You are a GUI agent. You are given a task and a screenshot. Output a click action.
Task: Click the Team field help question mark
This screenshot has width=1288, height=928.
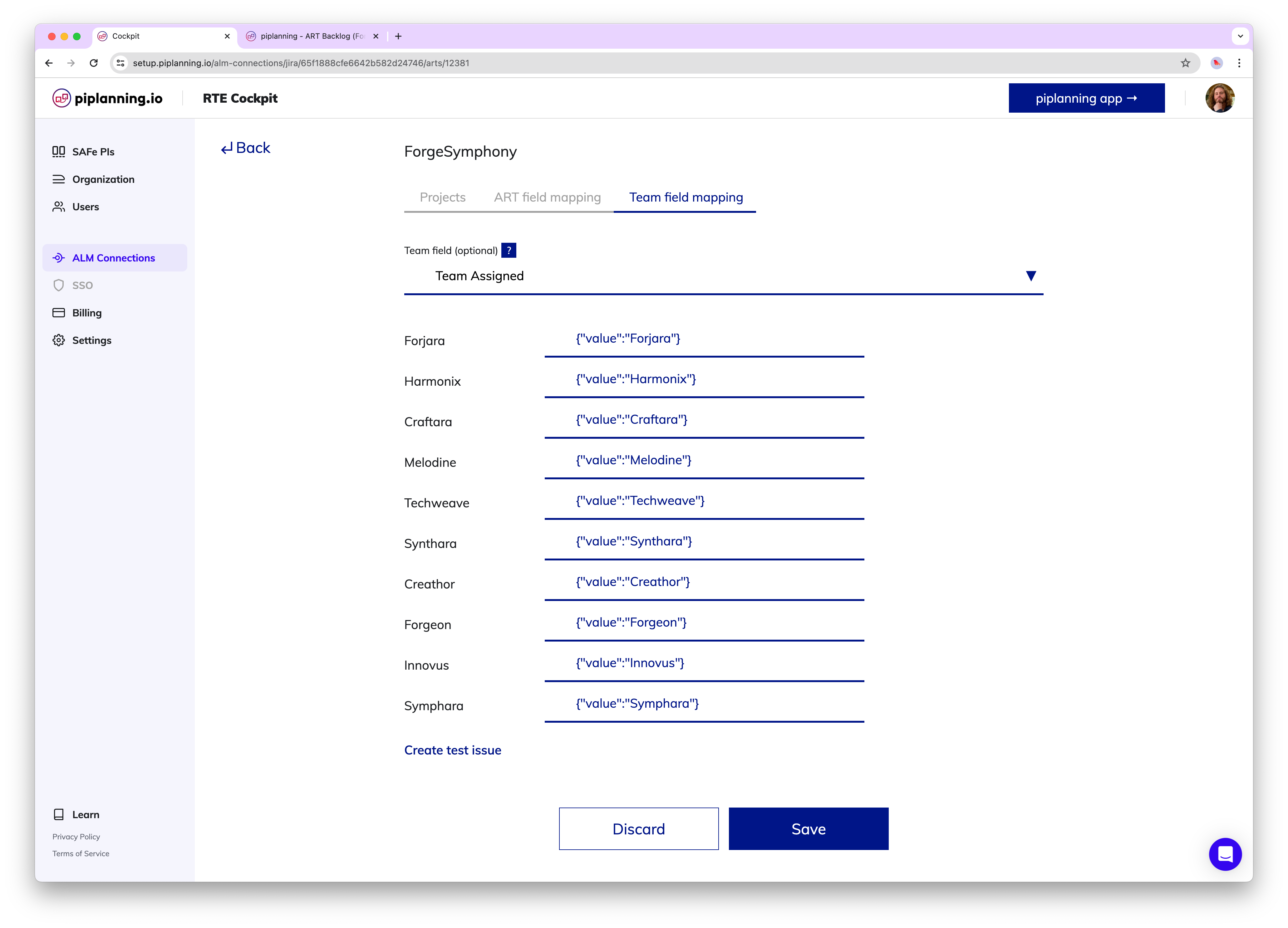pyautogui.click(x=509, y=250)
